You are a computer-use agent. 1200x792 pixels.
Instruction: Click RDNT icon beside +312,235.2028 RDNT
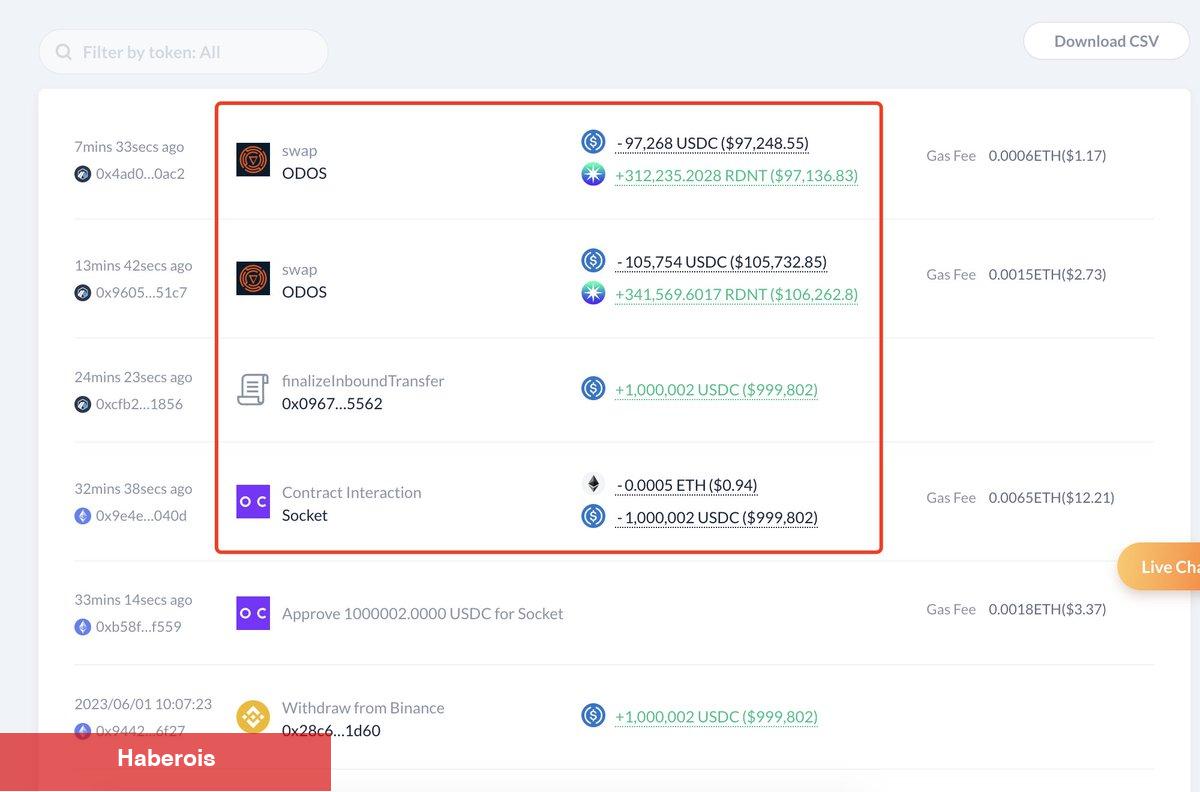pos(593,175)
